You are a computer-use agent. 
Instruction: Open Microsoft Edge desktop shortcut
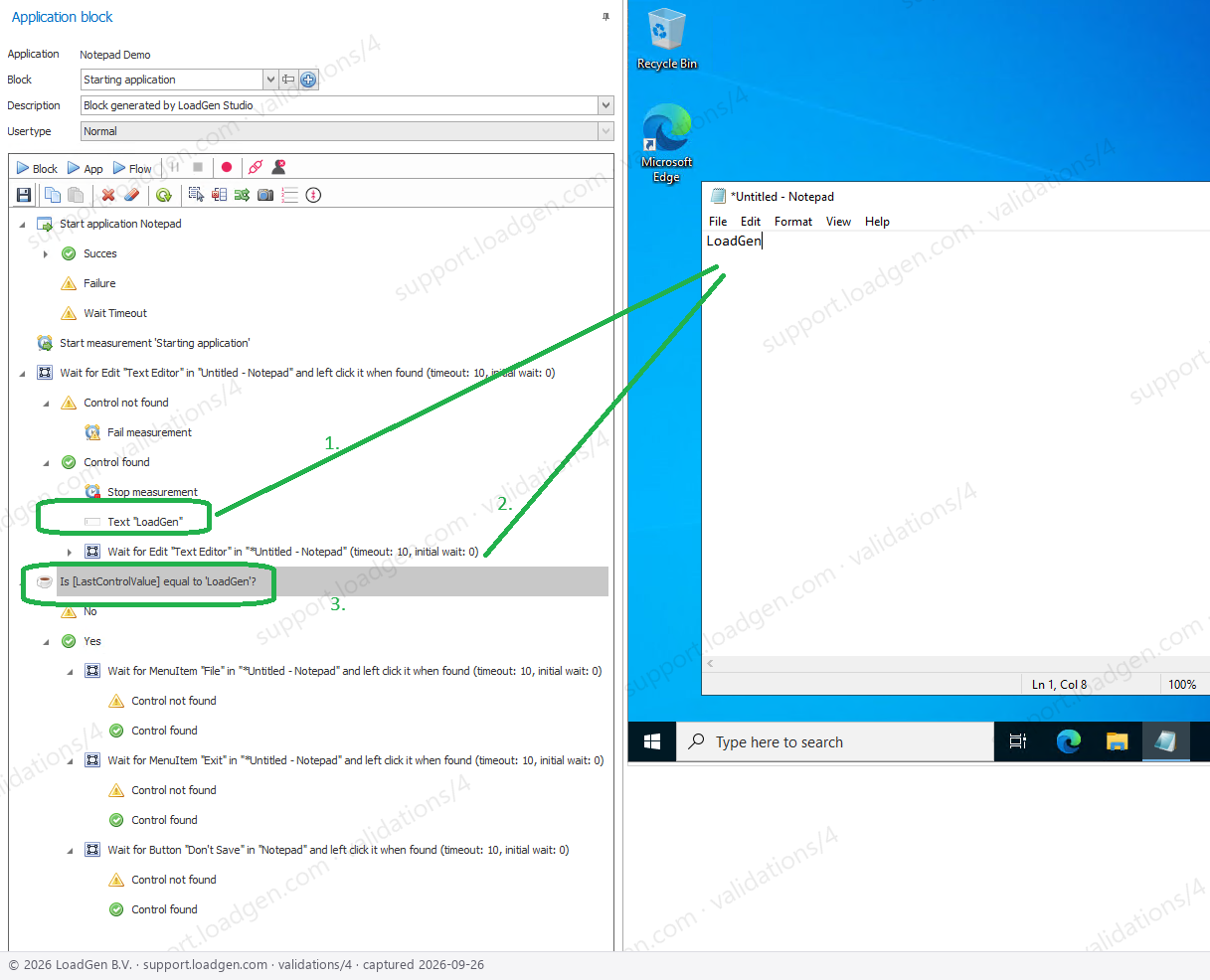[x=666, y=143]
